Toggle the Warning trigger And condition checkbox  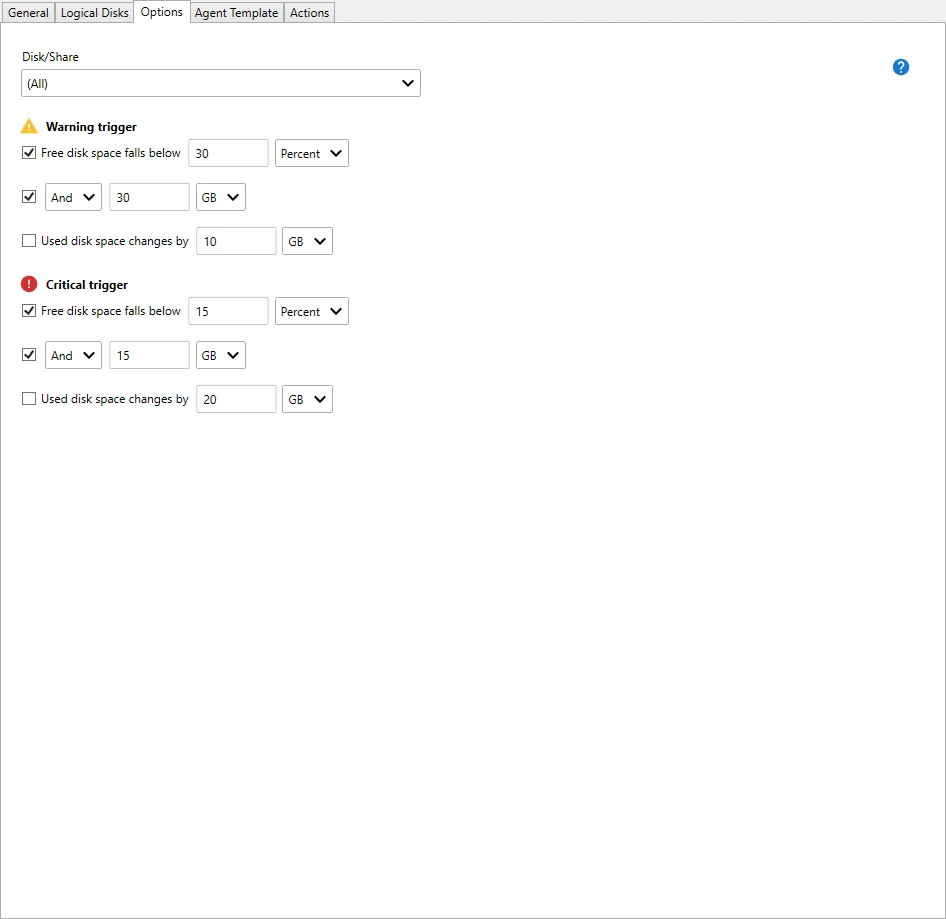29,197
